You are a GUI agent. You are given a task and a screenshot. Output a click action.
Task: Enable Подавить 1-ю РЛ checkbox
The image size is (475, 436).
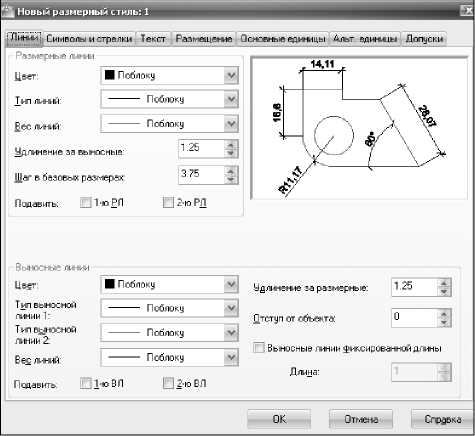click(85, 202)
